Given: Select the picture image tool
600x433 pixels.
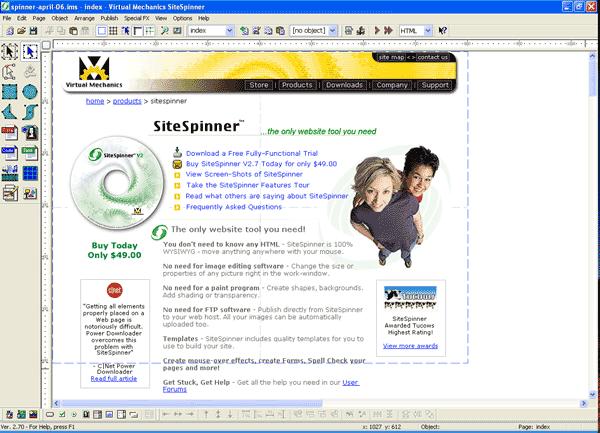Looking at the screenshot, I should point(30,132).
